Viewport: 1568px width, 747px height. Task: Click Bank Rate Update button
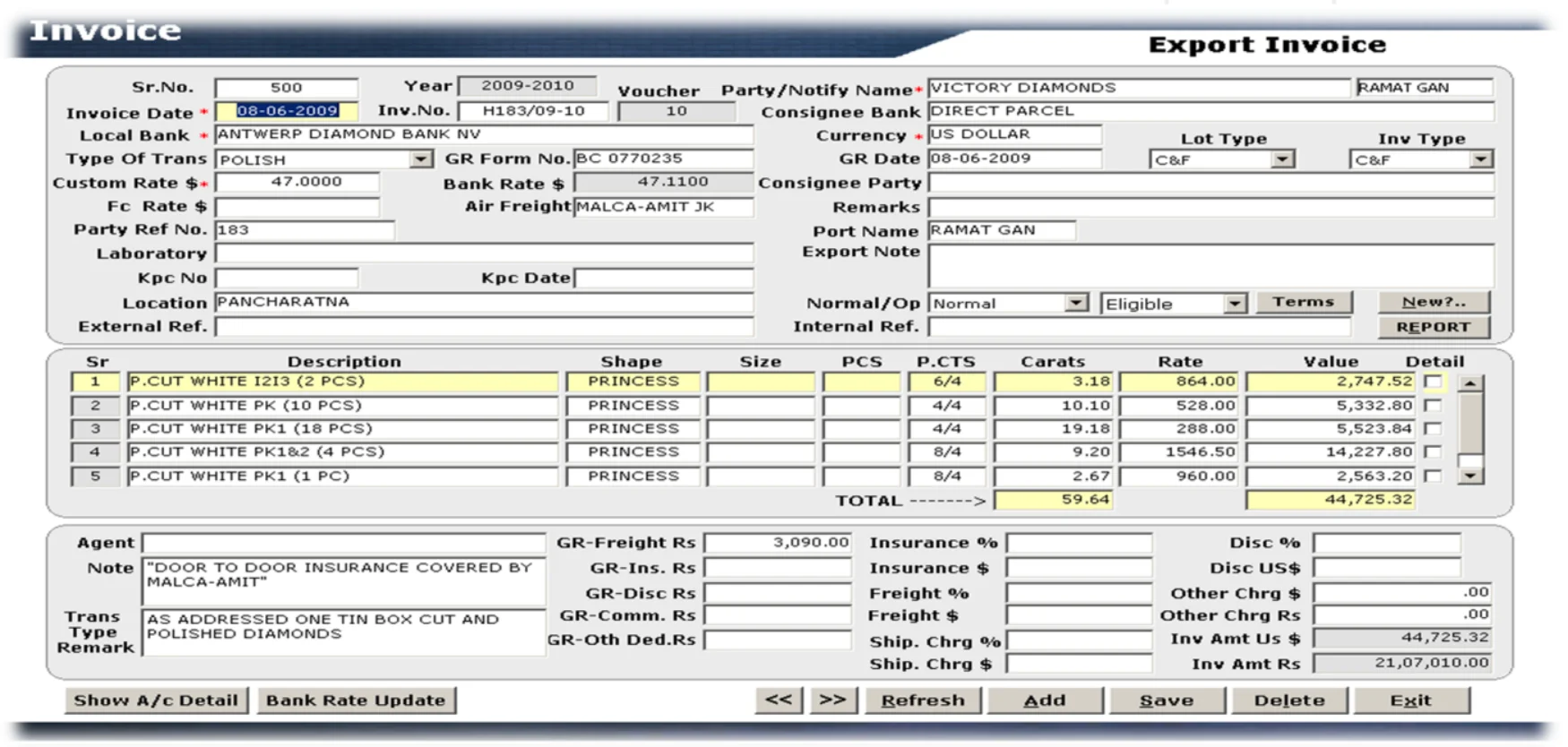[x=356, y=700]
